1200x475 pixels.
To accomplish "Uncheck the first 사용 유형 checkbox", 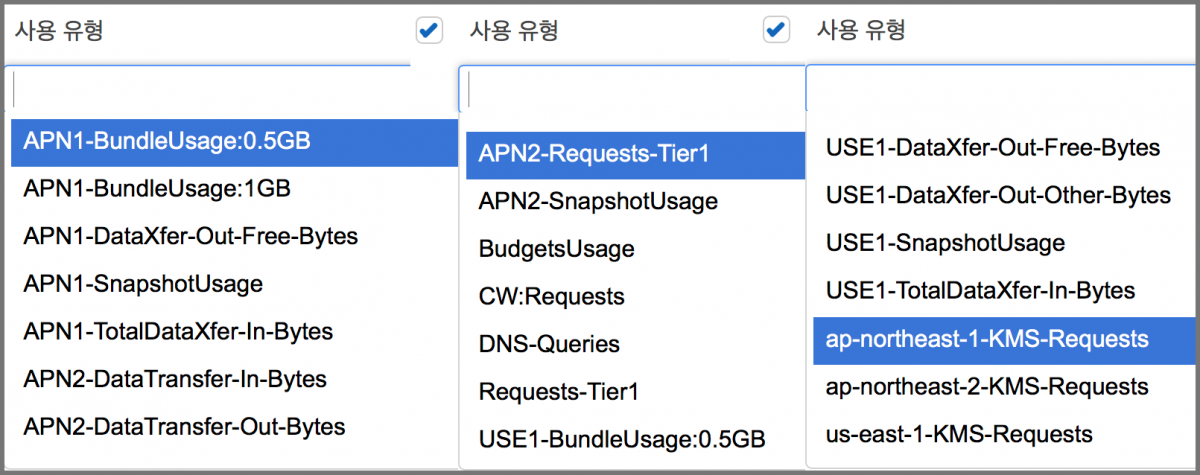I will coord(429,31).
